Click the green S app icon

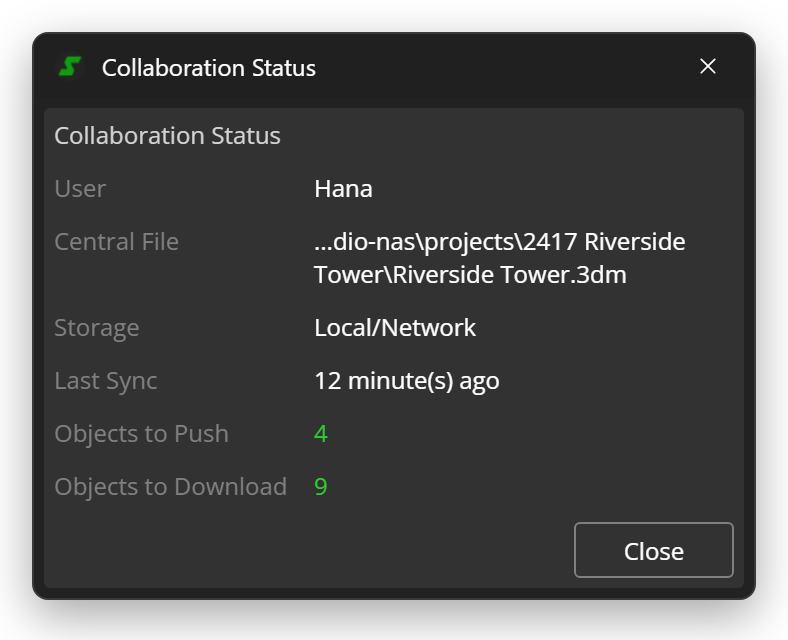pyautogui.click(x=70, y=66)
